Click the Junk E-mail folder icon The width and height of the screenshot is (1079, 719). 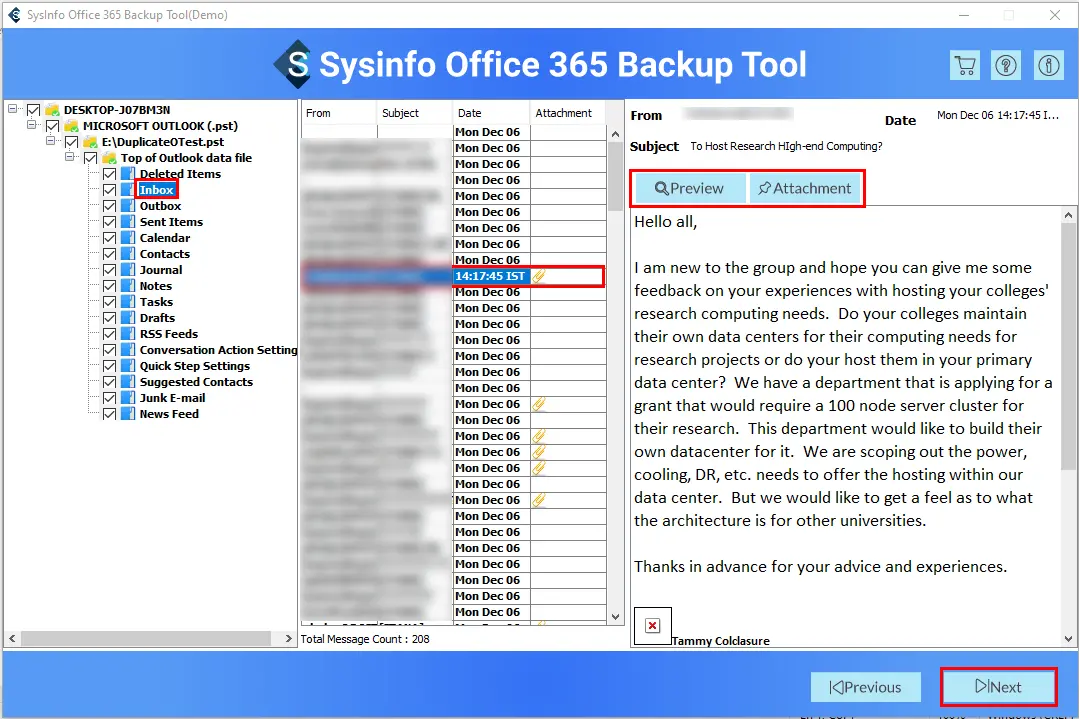[x=128, y=398]
